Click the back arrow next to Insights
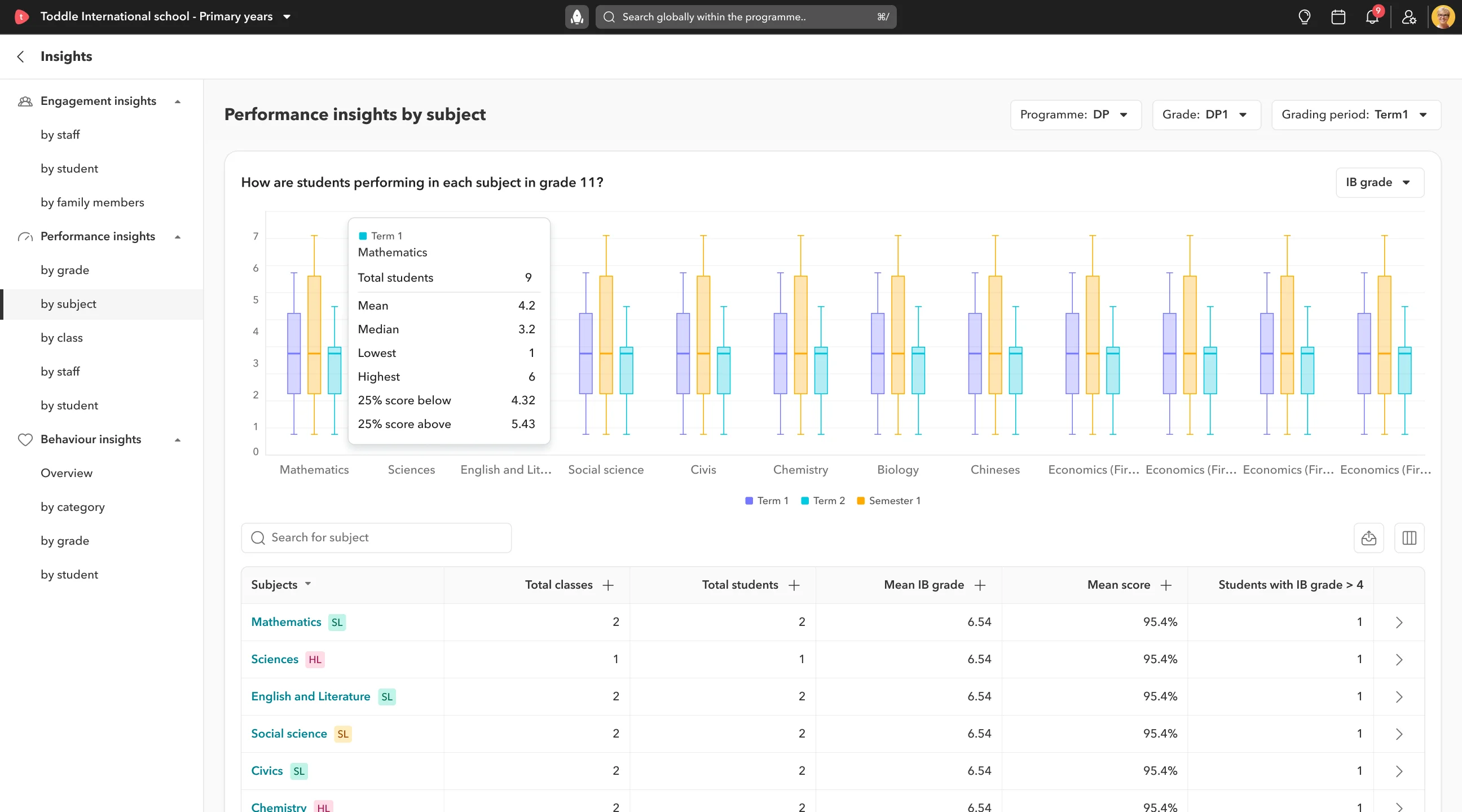 21,56
